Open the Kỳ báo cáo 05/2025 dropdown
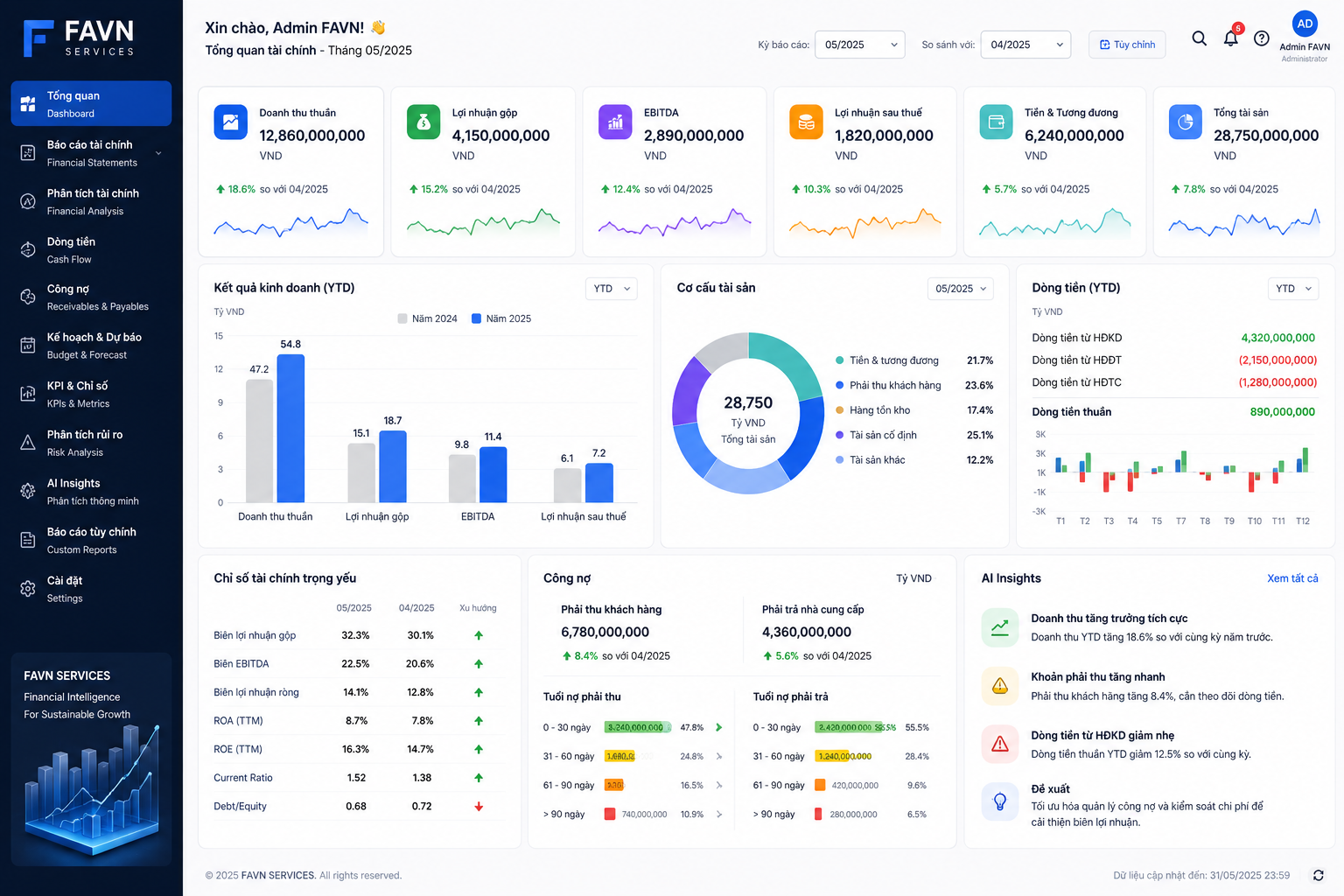 860,45
